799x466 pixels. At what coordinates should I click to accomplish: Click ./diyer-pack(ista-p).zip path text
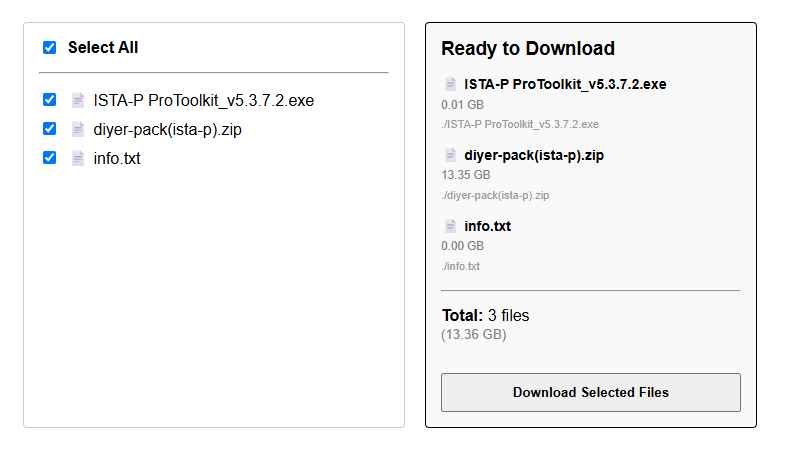pyautogui.click(x=495, y=195)
